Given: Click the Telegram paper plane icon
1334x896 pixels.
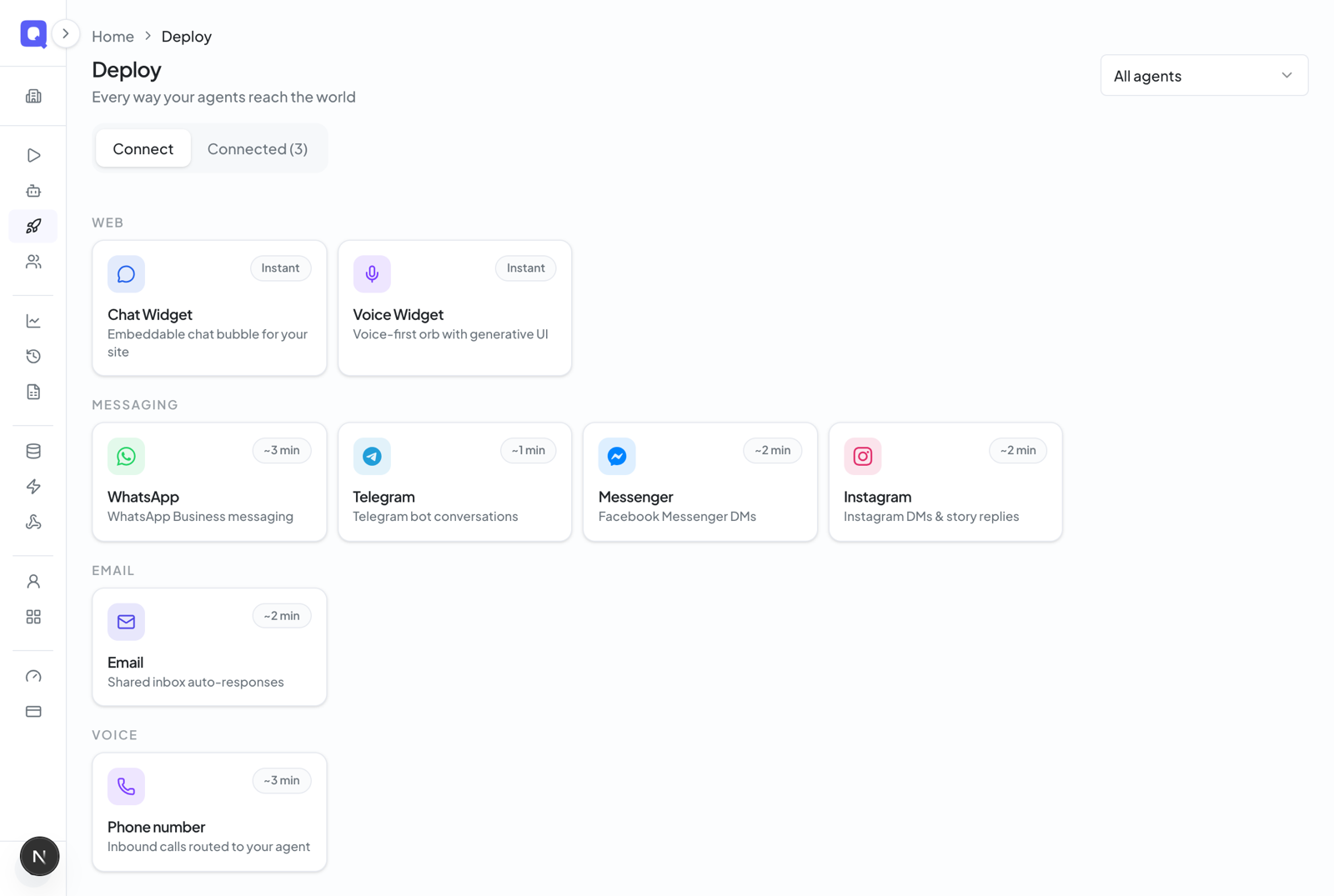Looking at the screenshot, I should (x=372, y=456).
